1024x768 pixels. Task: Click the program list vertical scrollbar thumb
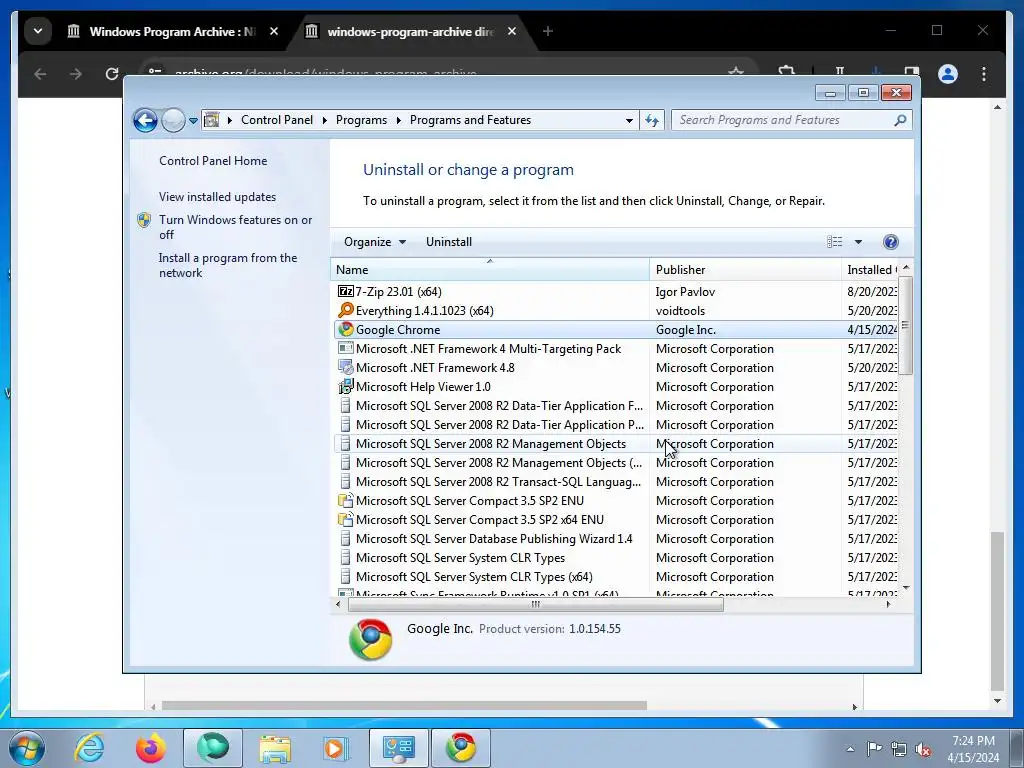pos(905,325)
